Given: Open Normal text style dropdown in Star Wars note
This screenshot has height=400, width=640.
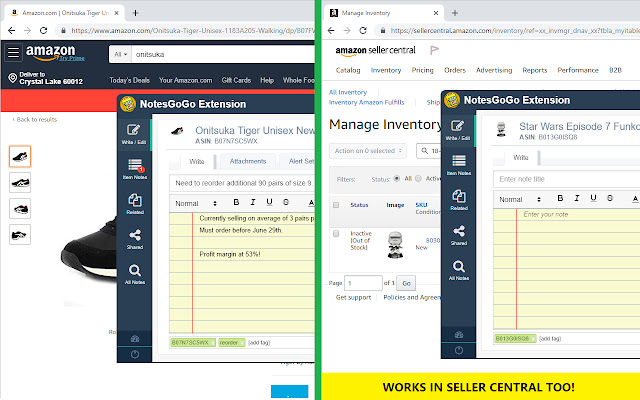Looking at the screenshot, I should pos(520,199).
